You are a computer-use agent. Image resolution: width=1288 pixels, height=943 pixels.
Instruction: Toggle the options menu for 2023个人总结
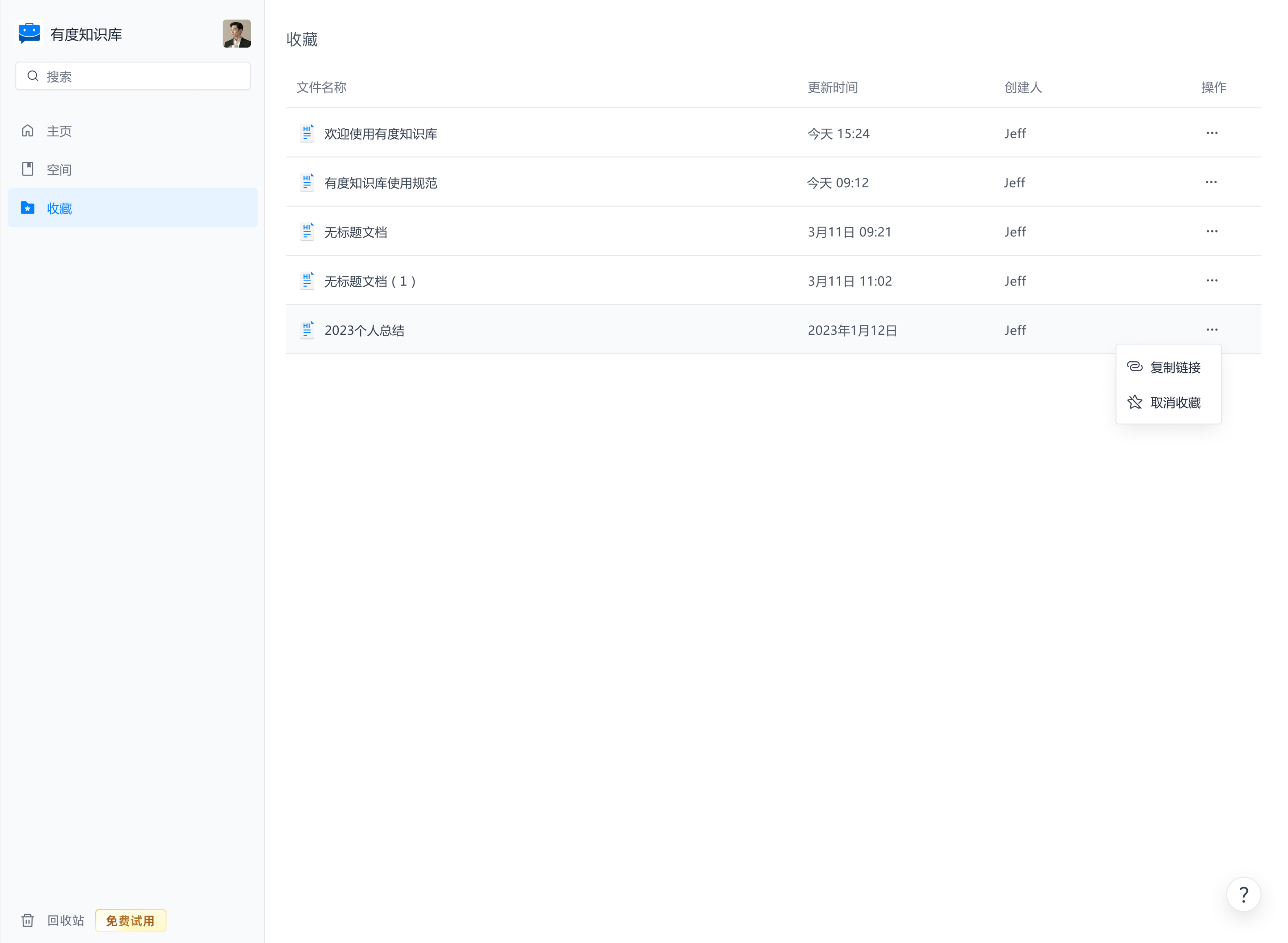point(1212,329)
